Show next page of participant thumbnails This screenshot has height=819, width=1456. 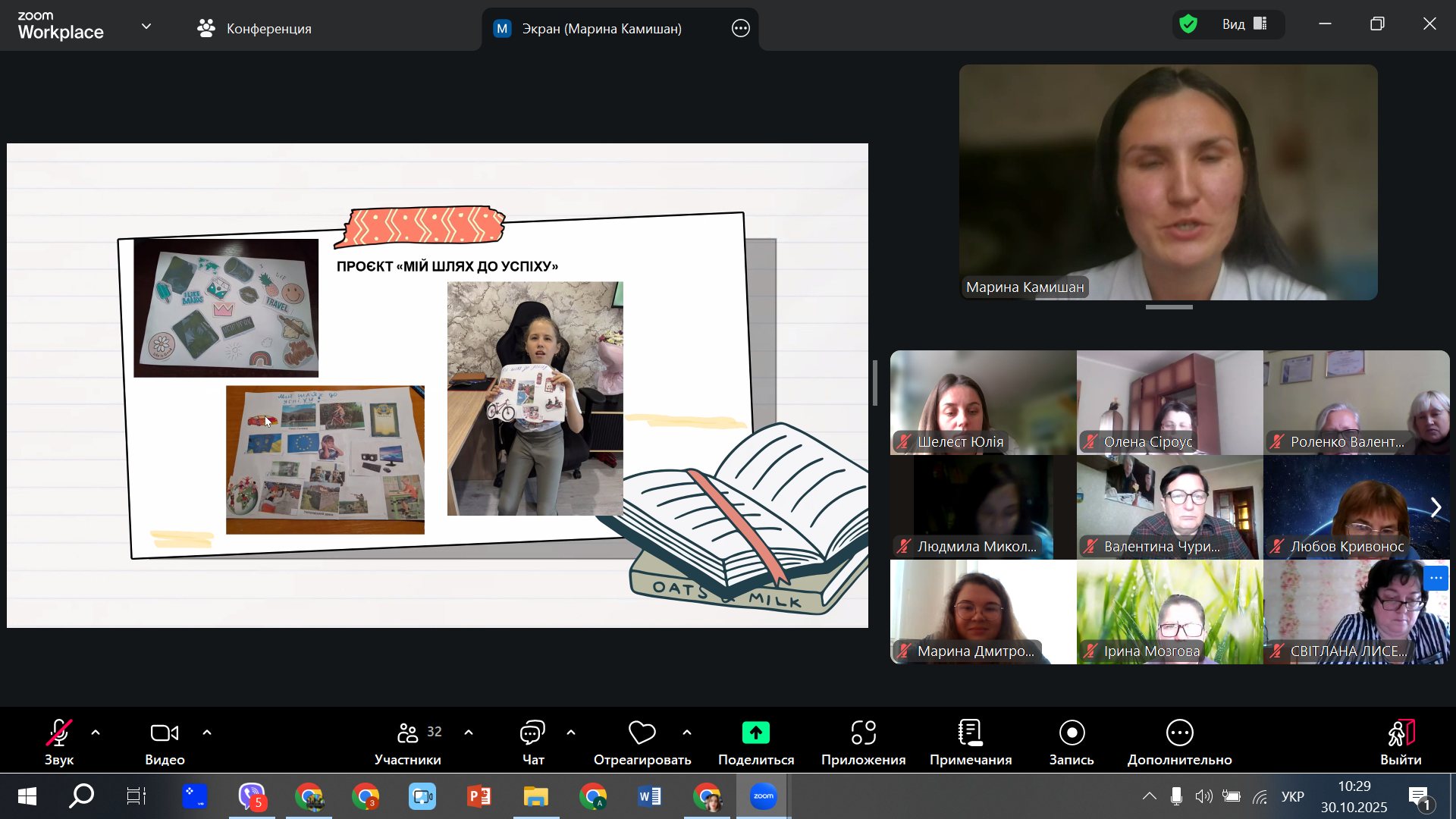[x=1436, y=507]
